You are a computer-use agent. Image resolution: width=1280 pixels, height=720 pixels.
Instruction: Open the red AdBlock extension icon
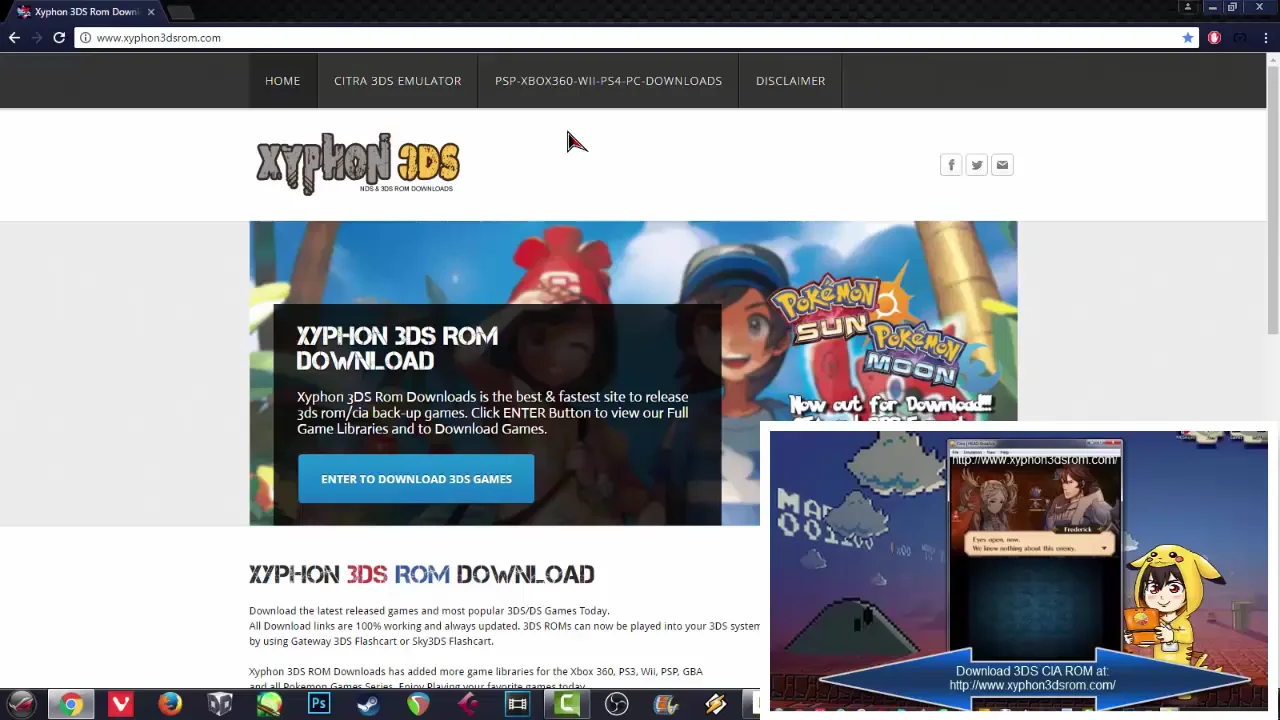click(x=1214, y=38)
